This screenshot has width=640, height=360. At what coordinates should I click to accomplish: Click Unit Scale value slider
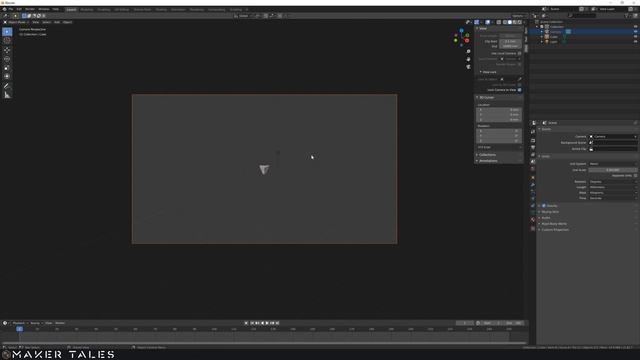pos(613,170)
